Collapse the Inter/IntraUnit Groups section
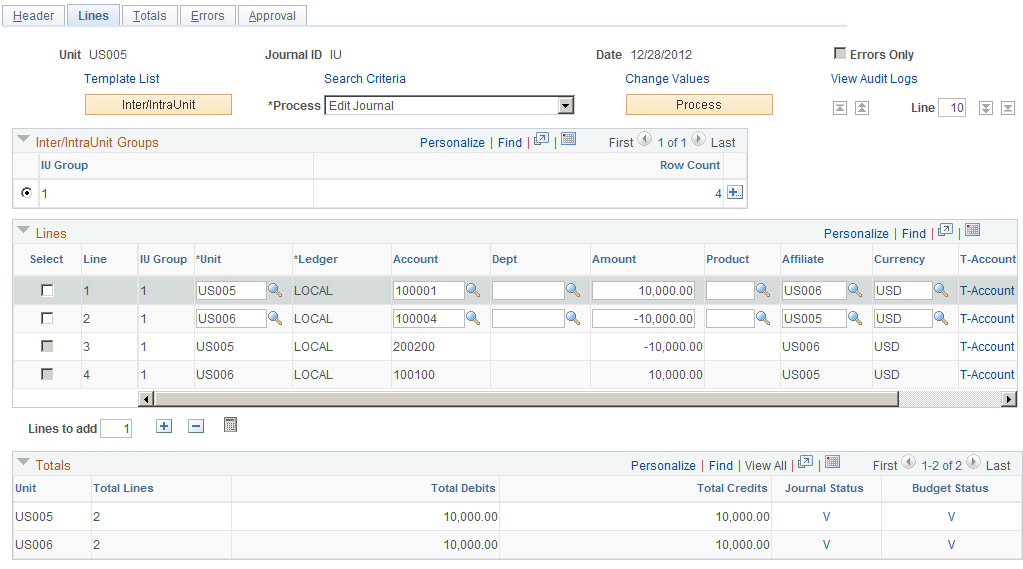The height and width of the screenshot is (569, 1023). (23, 139)
